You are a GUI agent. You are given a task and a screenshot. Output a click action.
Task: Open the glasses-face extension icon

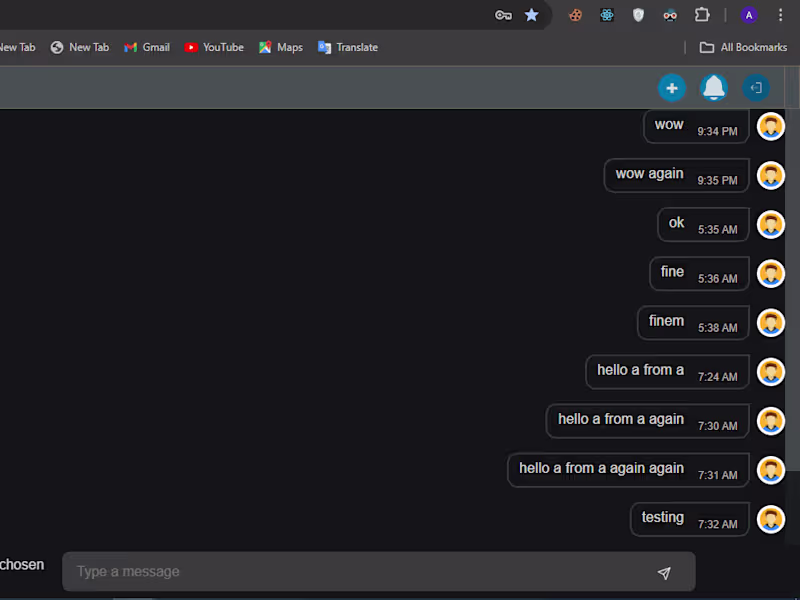pos(670,16)
